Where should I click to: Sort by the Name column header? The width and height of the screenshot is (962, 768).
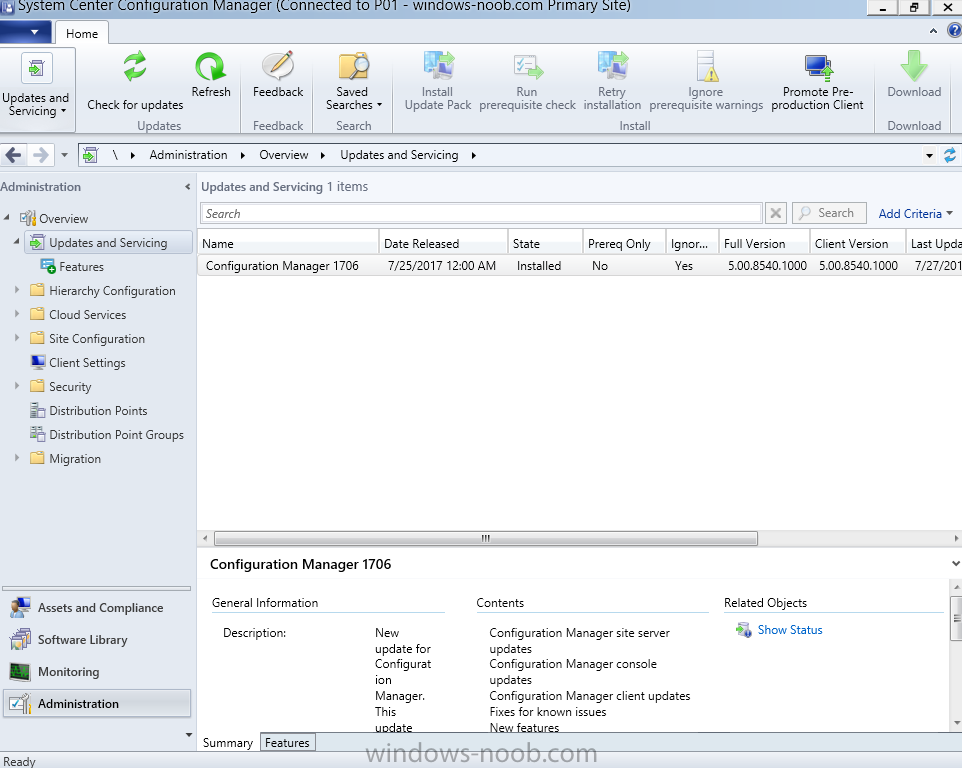[288, 244]
